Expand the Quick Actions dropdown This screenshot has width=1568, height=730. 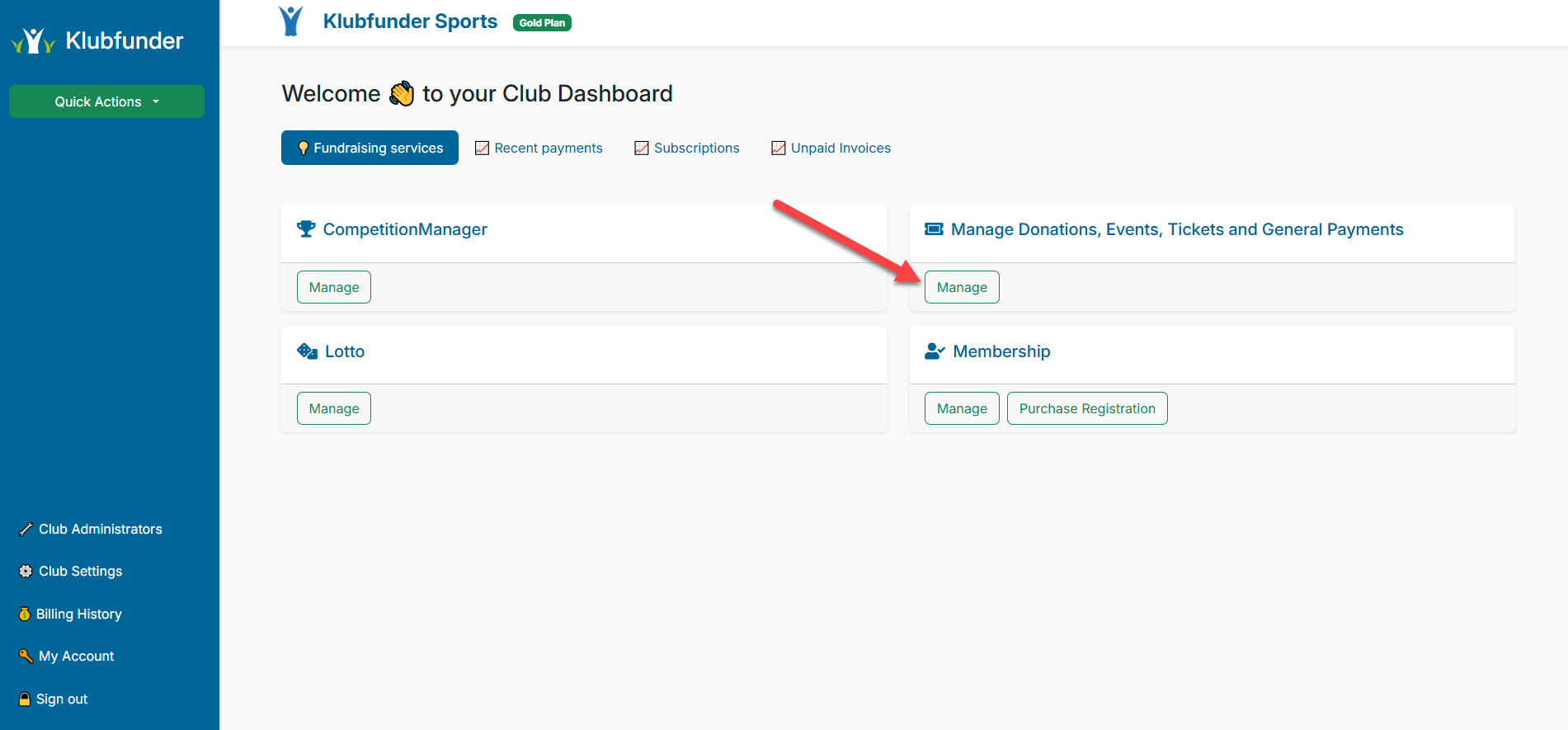click(106, 101)
